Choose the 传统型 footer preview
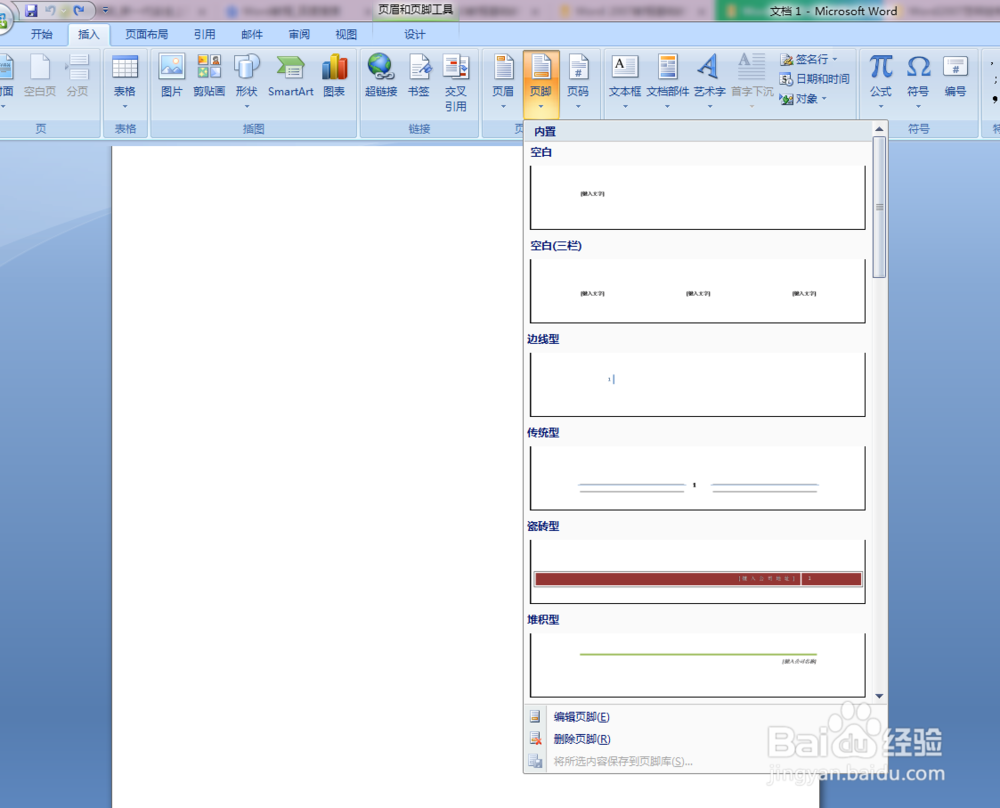This screenshot has width=1000, height=808. (698, 478)
